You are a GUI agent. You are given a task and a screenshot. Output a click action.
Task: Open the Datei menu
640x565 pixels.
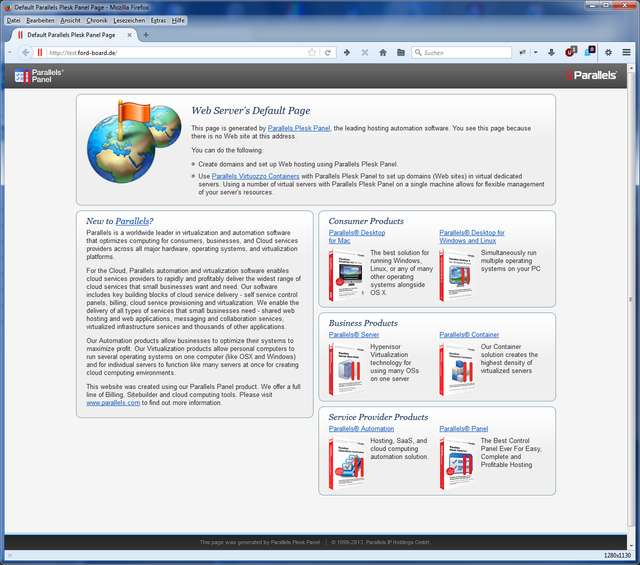(x=13, y=20)
